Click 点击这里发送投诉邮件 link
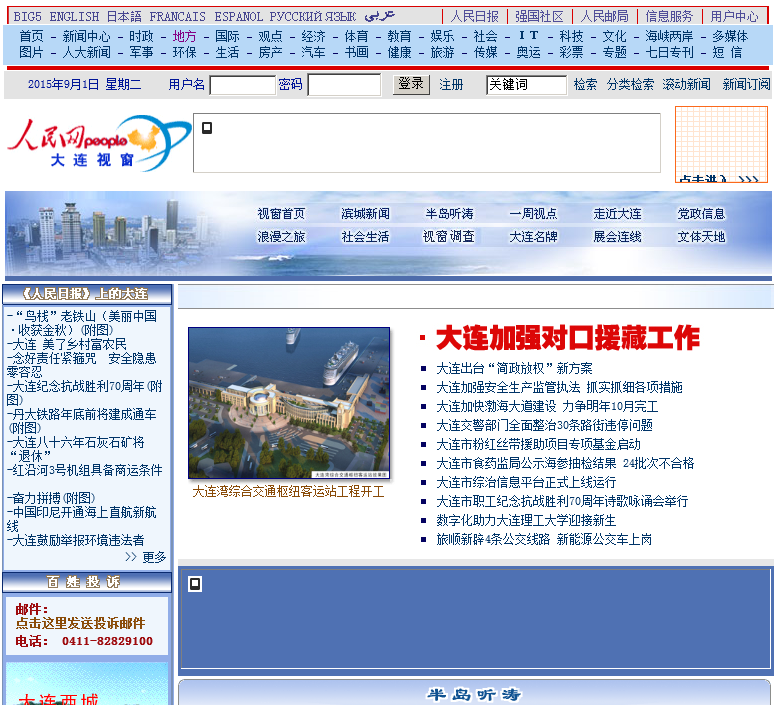Viewport: 776px width, 705px height. (x=80, y=623)
